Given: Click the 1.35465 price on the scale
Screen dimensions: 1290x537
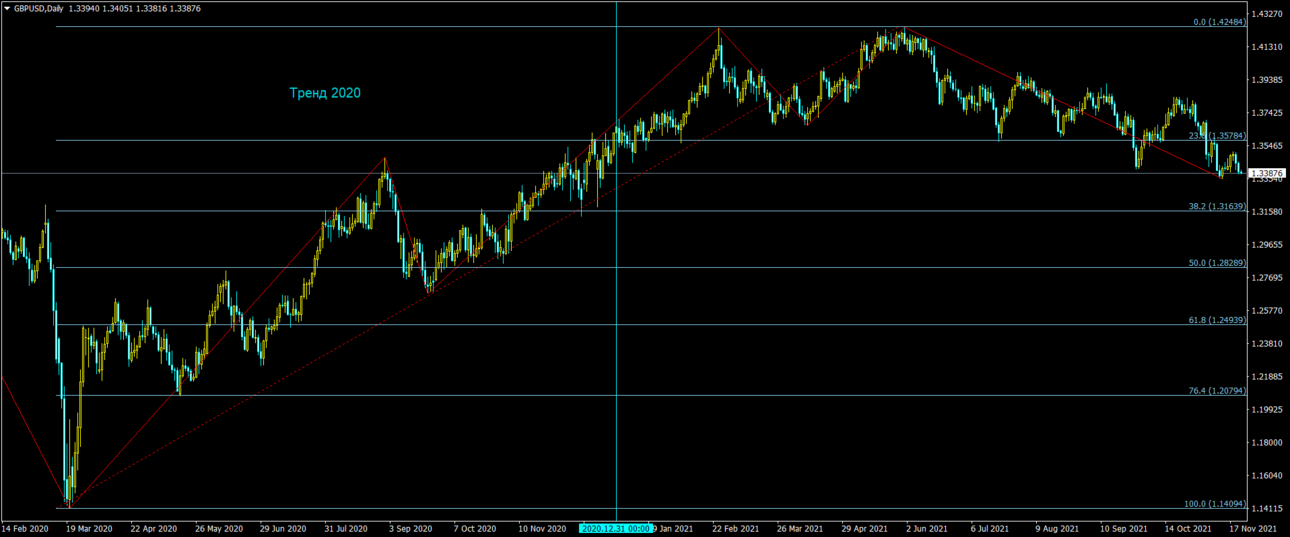Looking at the screenshot, I should tap(1268, 146).
